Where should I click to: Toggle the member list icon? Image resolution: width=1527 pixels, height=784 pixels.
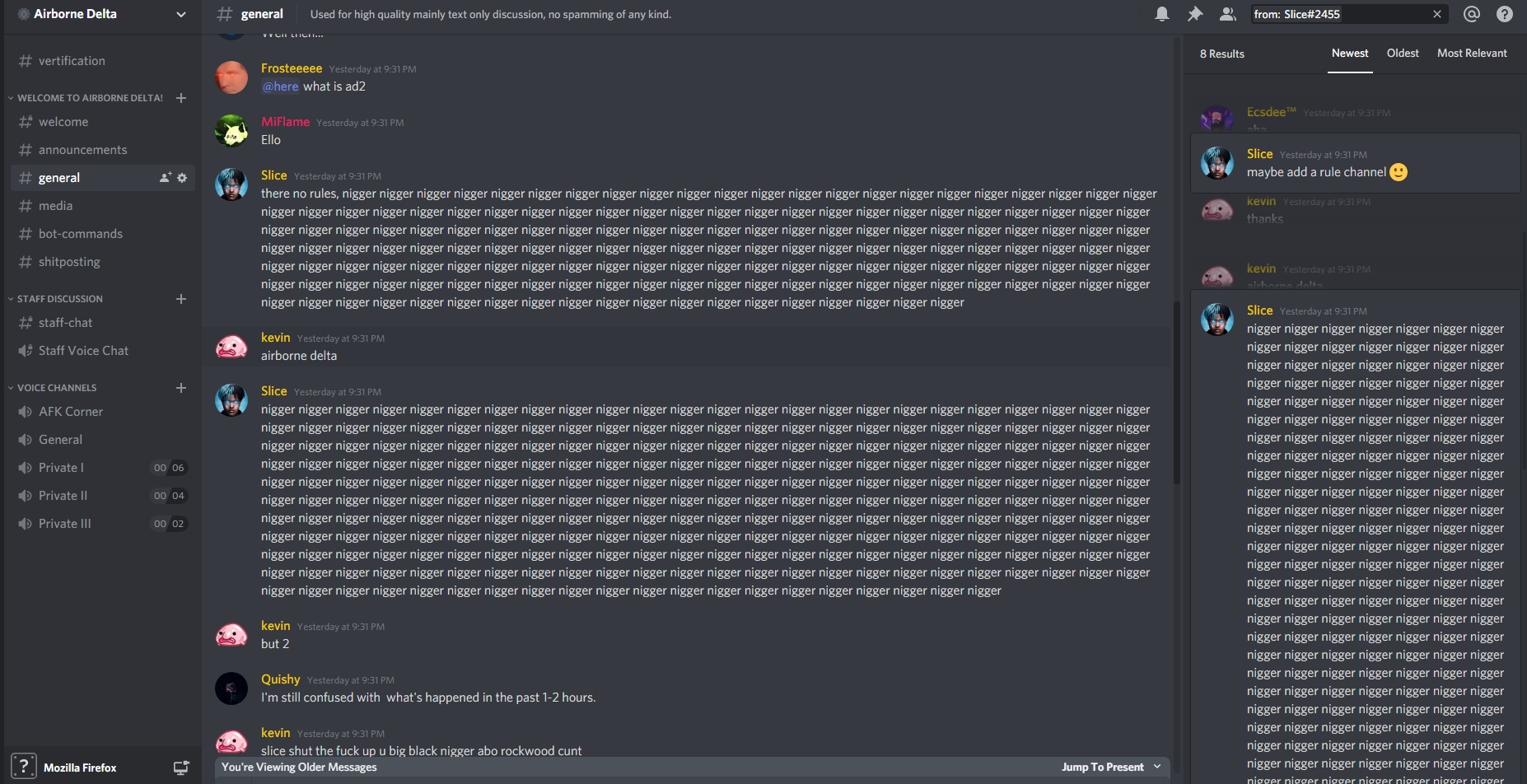point(1227,14)
